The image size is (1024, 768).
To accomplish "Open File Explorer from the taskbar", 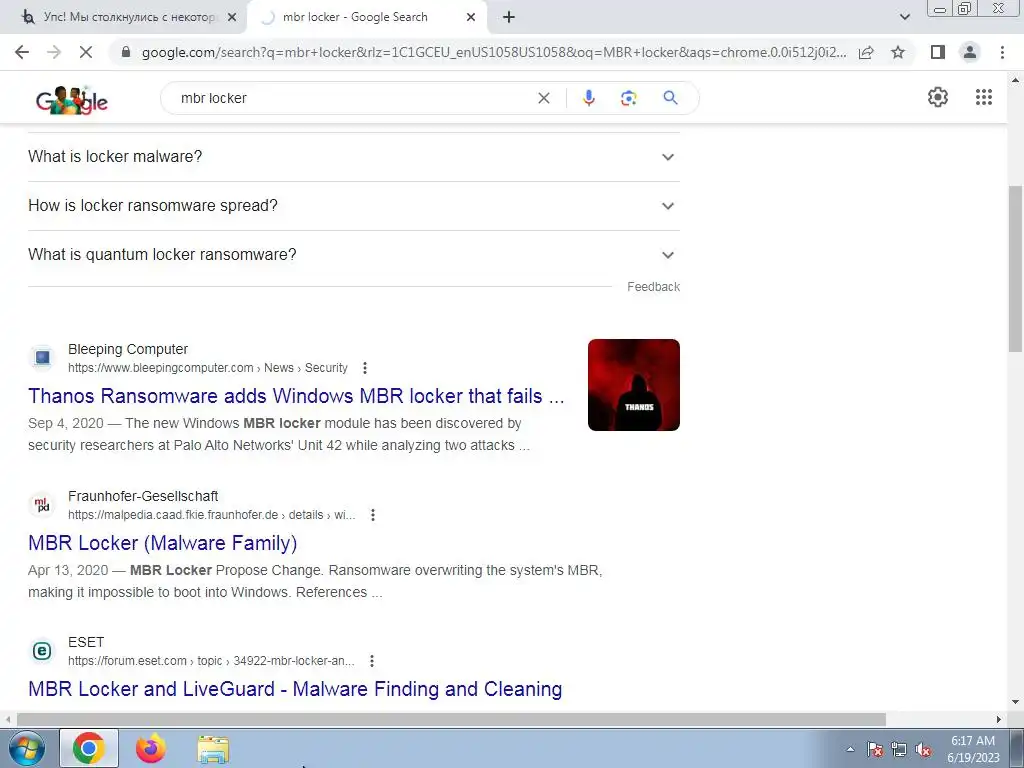I will click(213, 749).
